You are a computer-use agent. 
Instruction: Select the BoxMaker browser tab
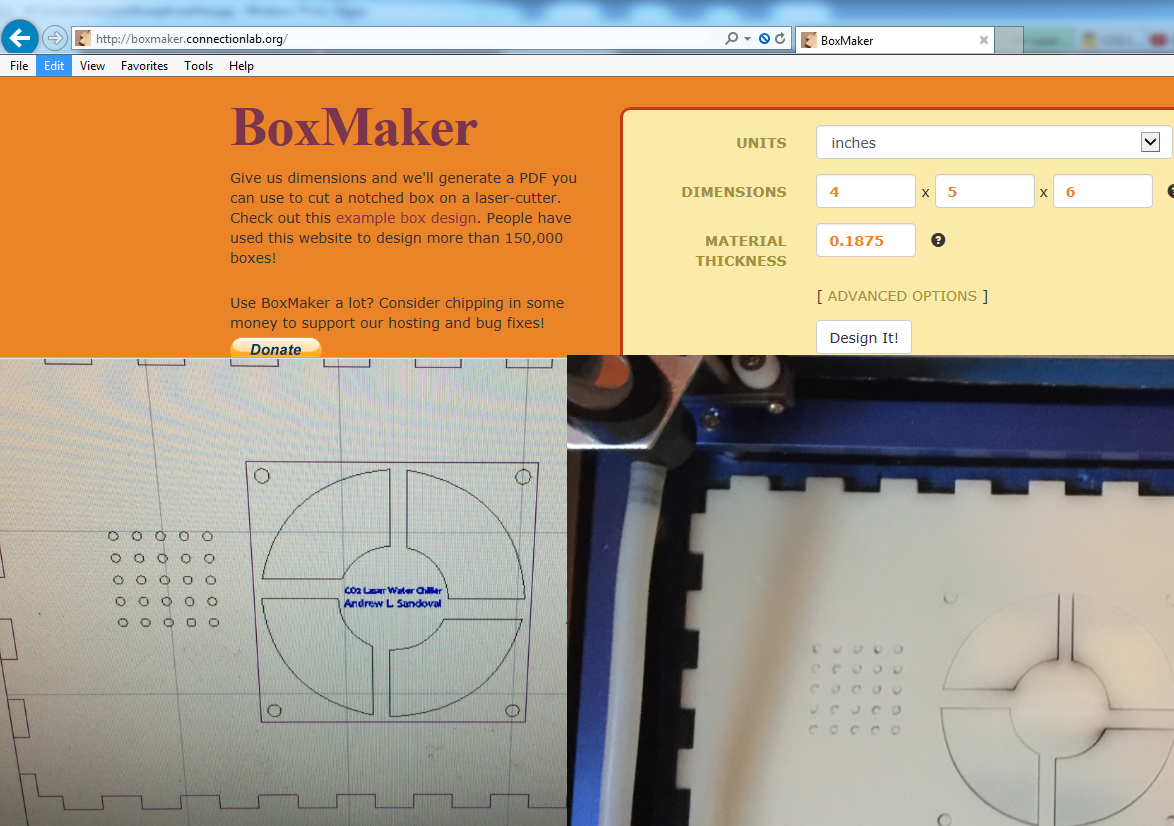pyautogui.click(x=895, y=40)
